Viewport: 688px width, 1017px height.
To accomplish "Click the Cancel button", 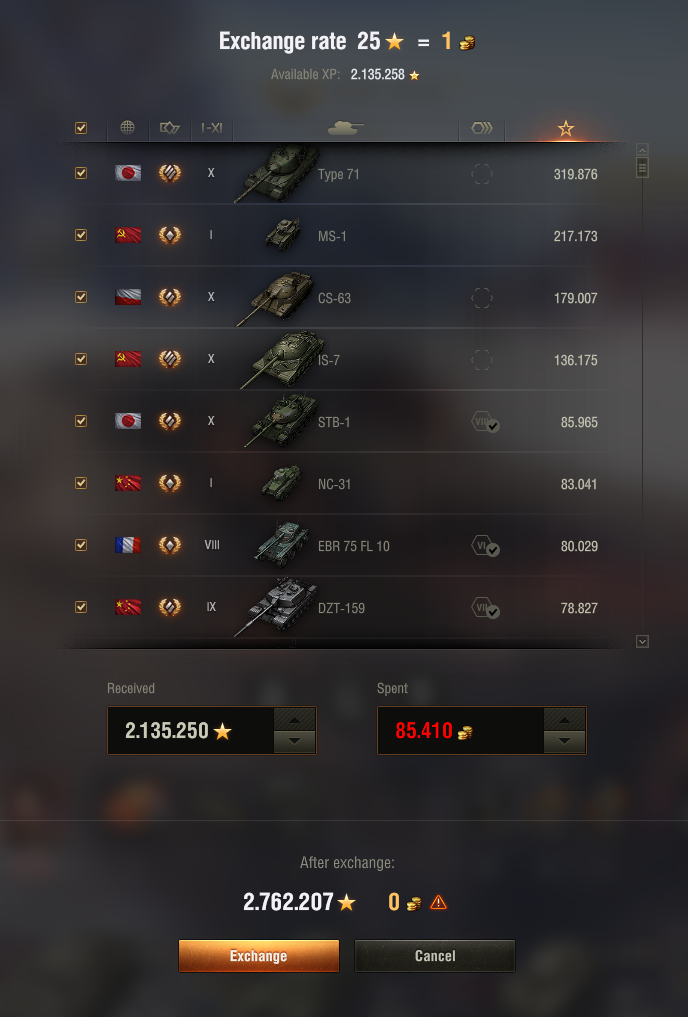I will [435, 956].
